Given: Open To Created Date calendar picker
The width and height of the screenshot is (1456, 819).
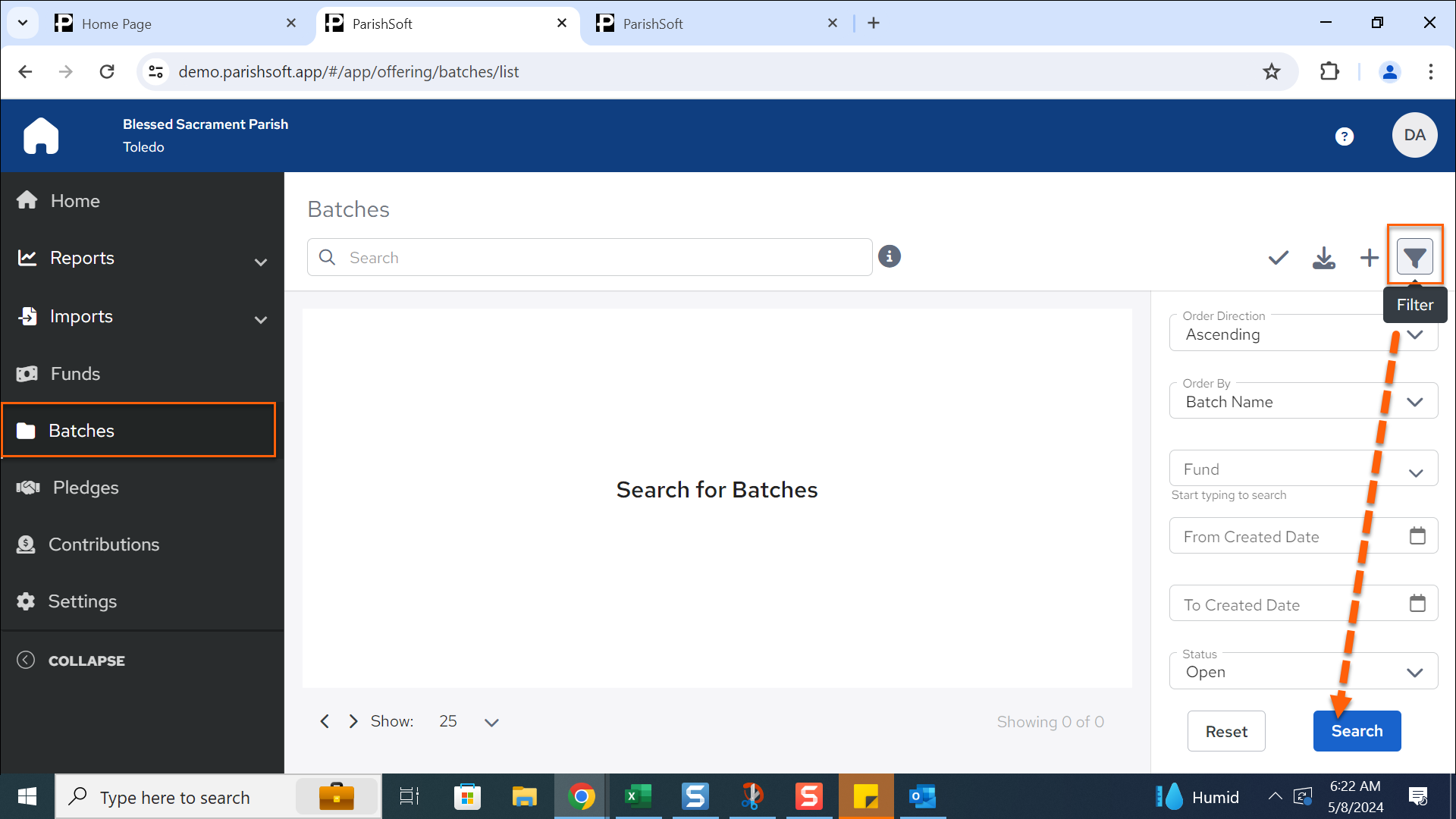Looking at the screenshot, I should point(1417,604).
